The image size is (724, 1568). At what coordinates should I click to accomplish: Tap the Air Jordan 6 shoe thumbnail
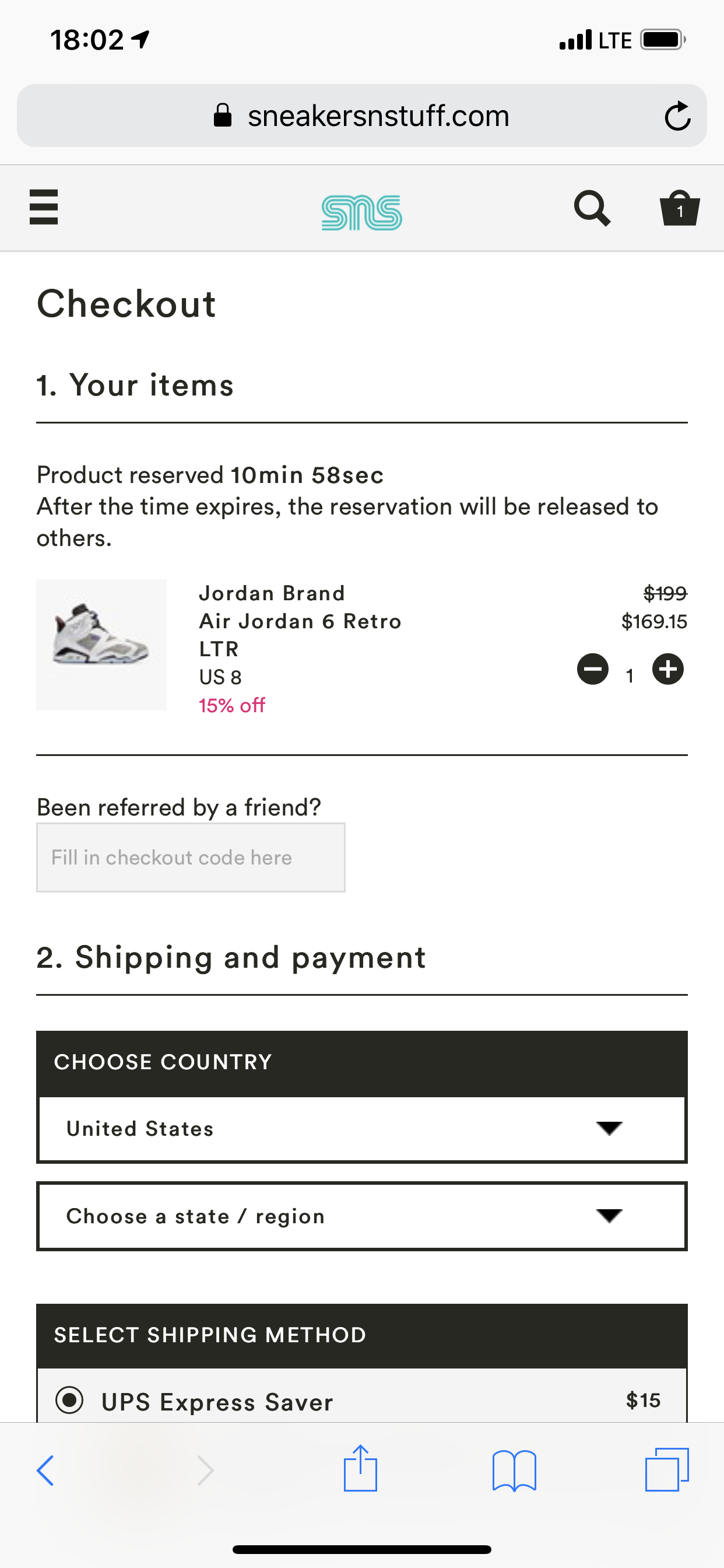point(101,644)
